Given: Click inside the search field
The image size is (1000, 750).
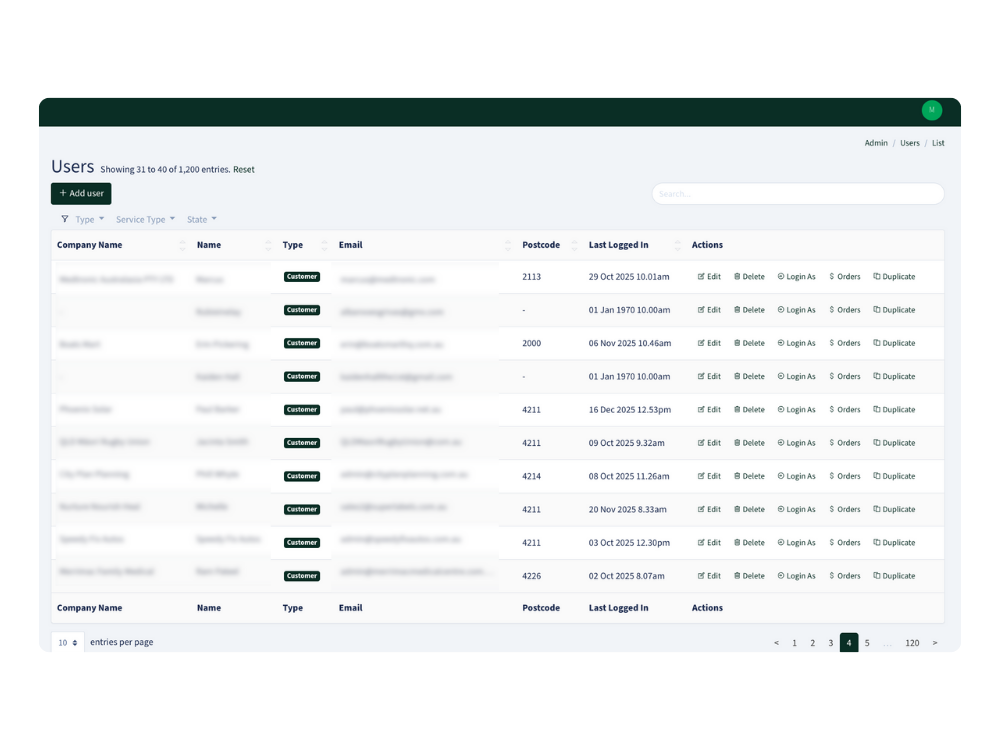Looking at the screenshot, I should pos(797,193).
